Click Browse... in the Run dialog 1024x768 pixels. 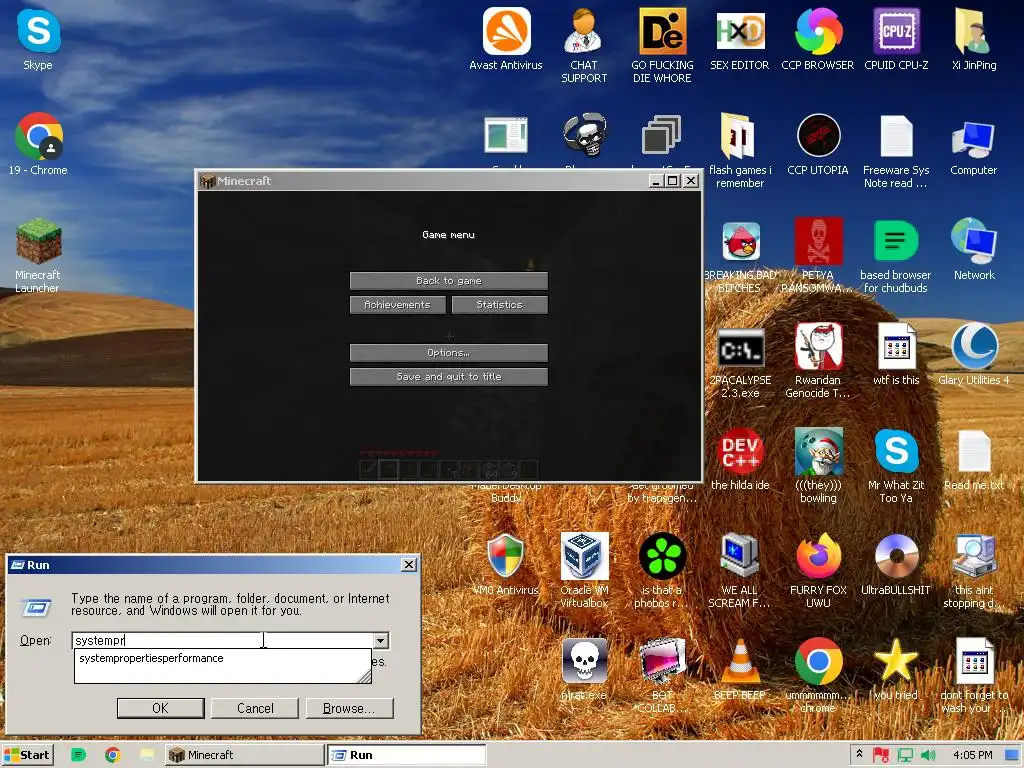coord(349,708)
